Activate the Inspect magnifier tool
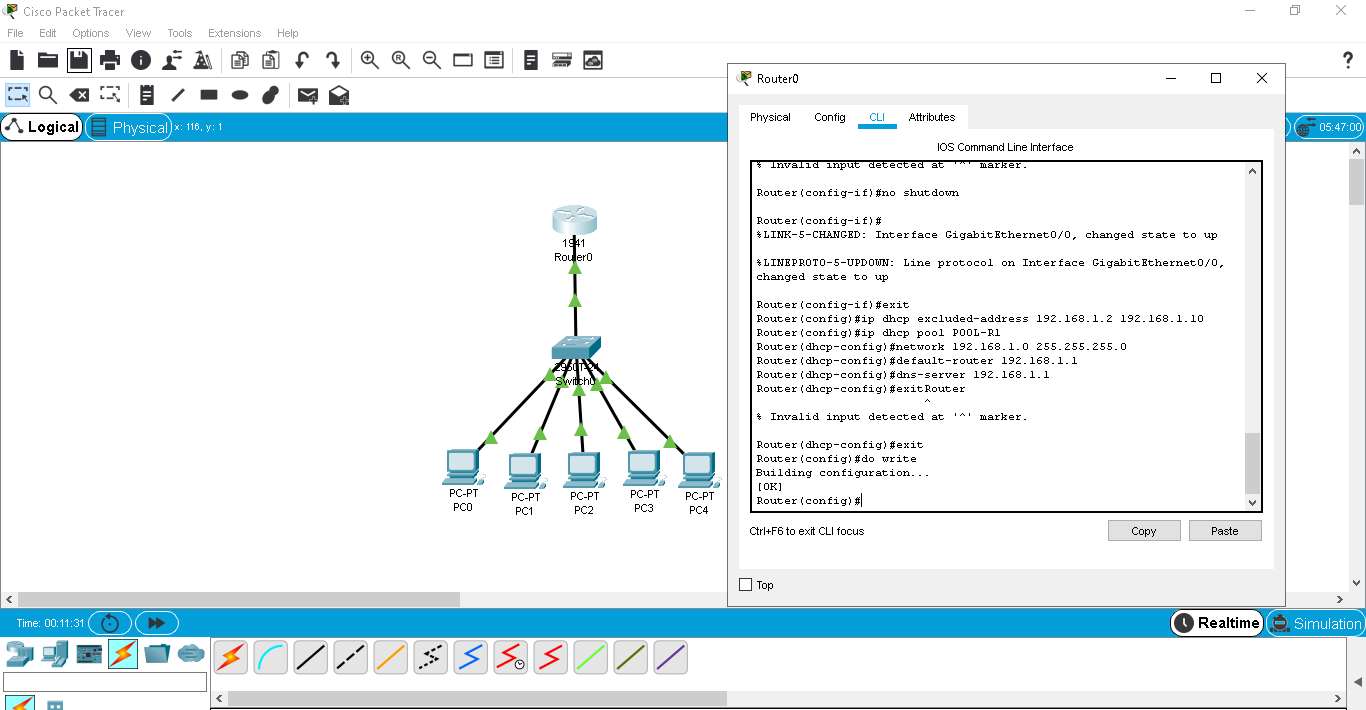 pos(47,95)
